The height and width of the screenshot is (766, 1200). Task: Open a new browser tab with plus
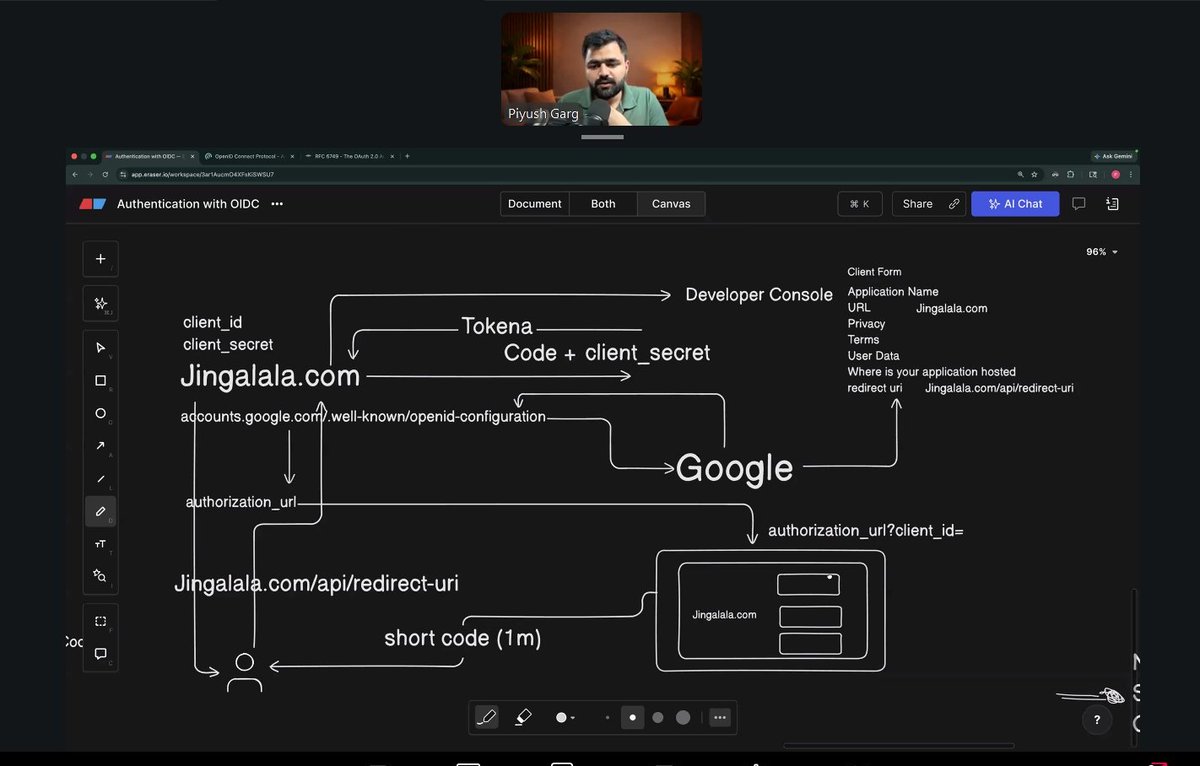pyautogui.click(x=407, y=156)
